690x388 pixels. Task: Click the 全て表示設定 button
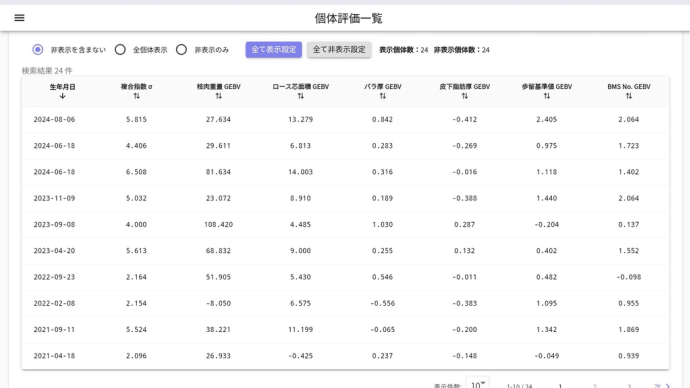(274, 50)
